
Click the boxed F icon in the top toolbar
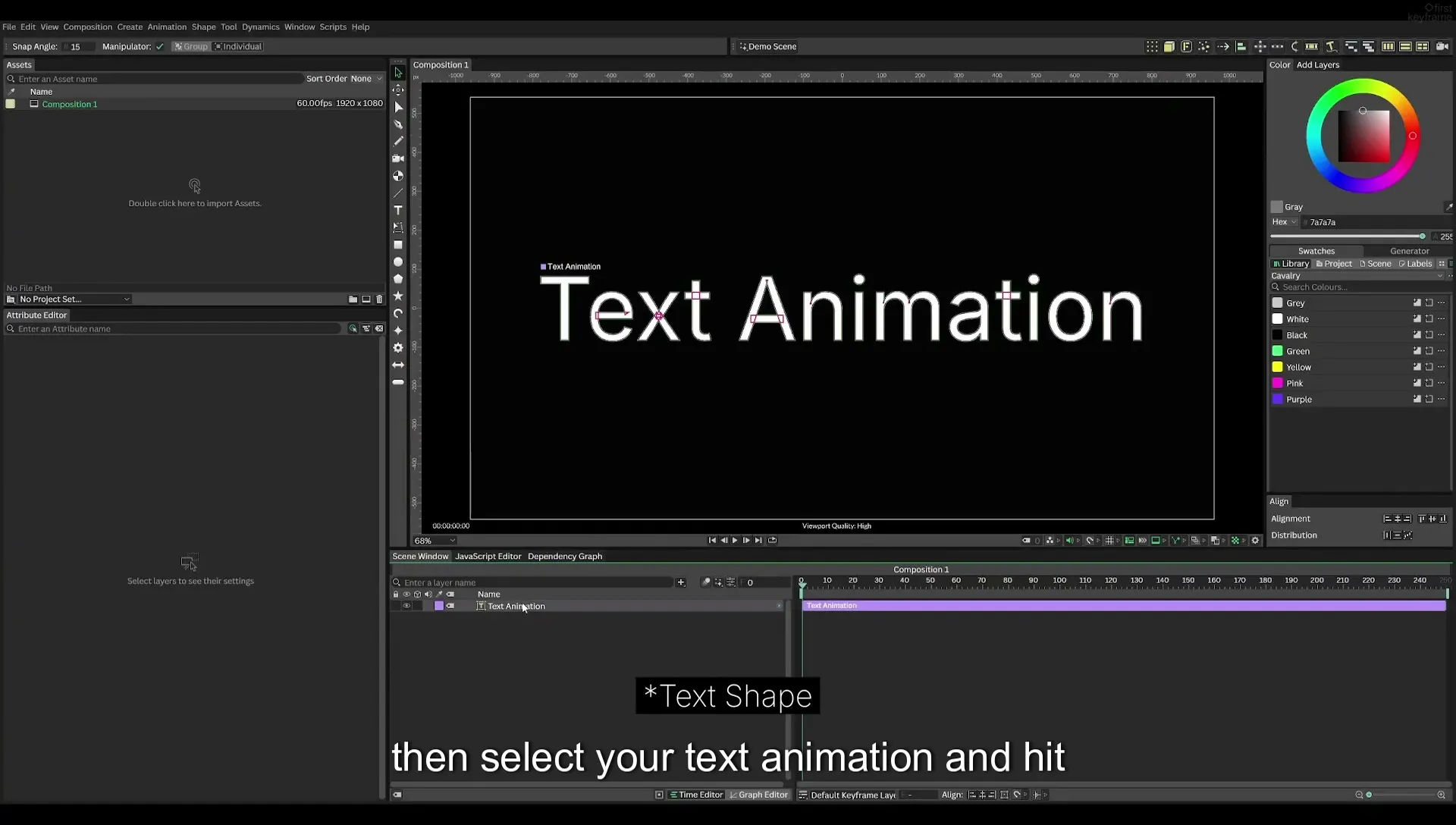pyautogui.click(x=1187, y=46)
